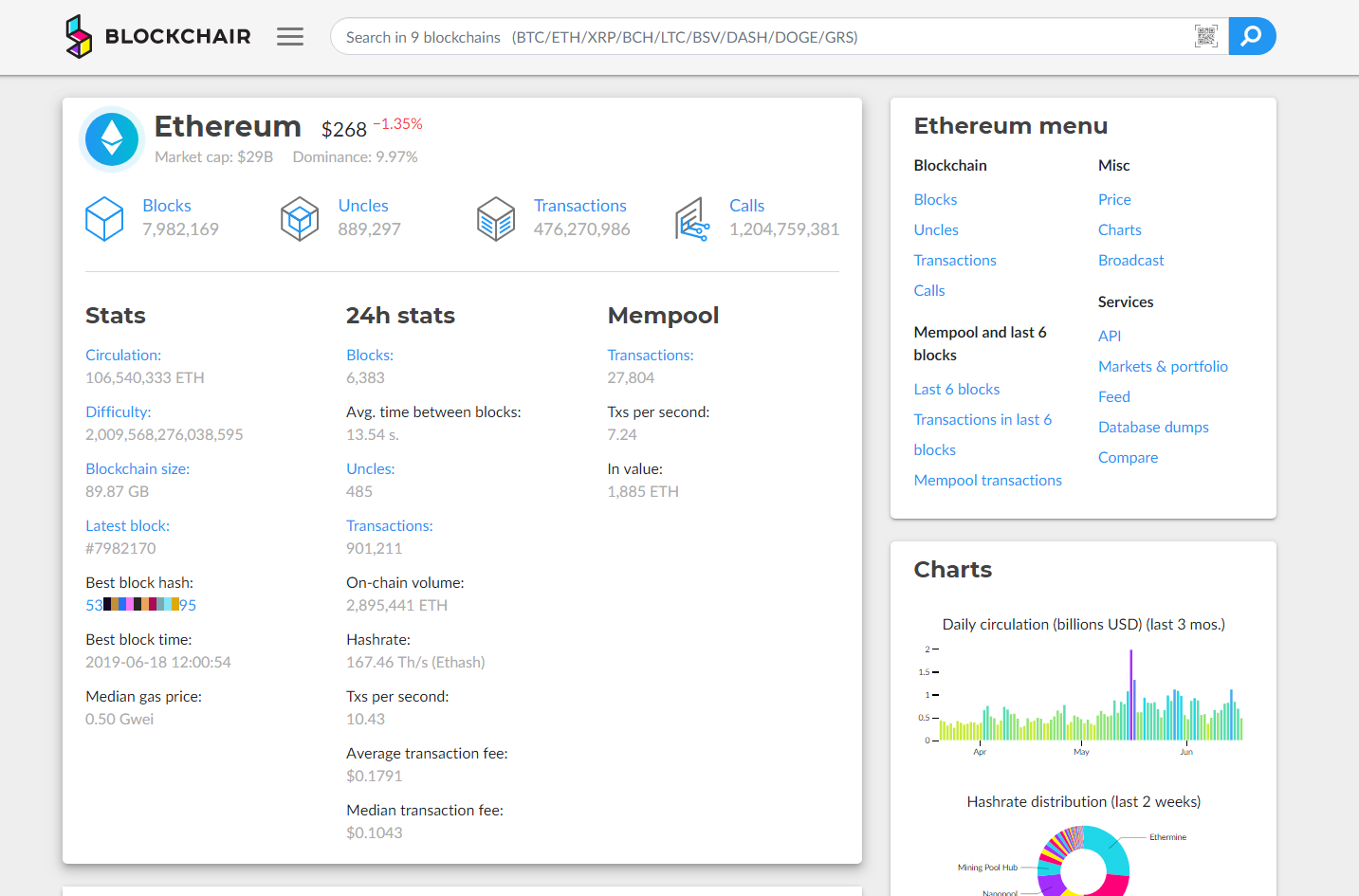The image size is (1359, 896).
Task: Open Last 6 blocks menu link
Action: 957,389
